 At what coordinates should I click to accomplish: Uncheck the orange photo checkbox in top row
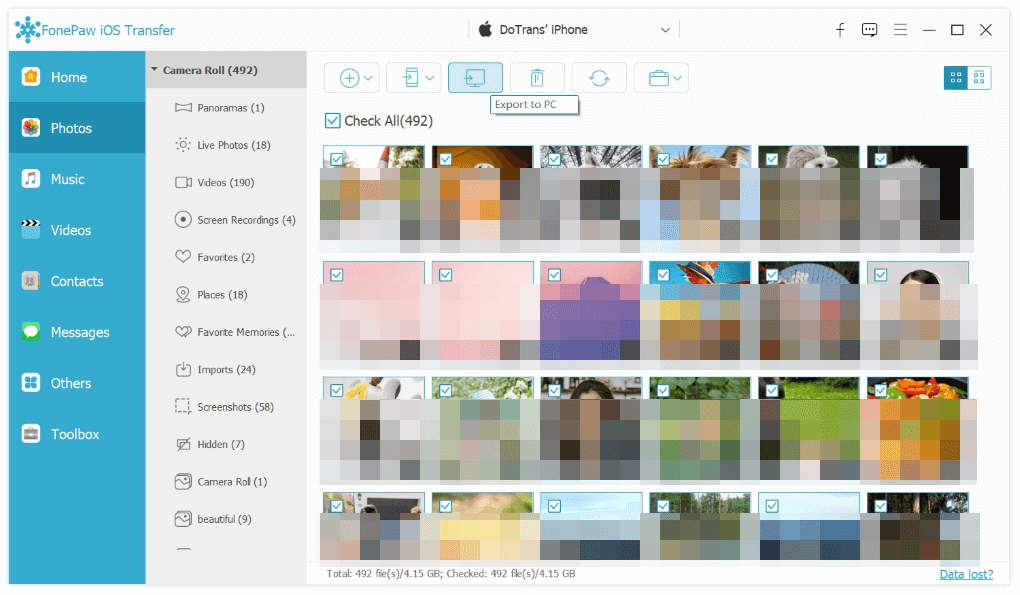tap(446, 159)
